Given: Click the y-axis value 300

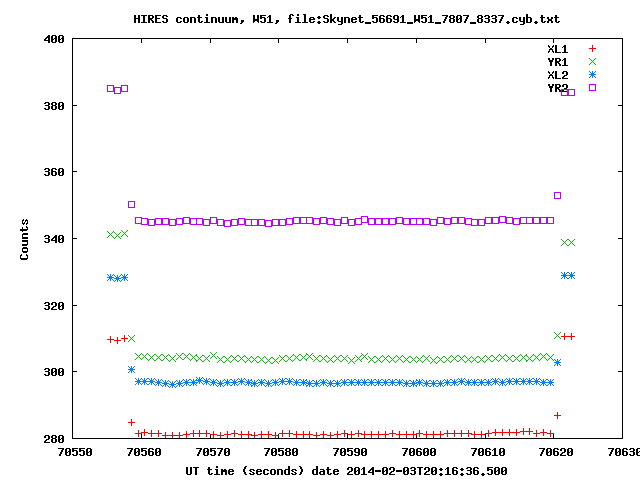Looking at the screenshot, I should 54,372.
